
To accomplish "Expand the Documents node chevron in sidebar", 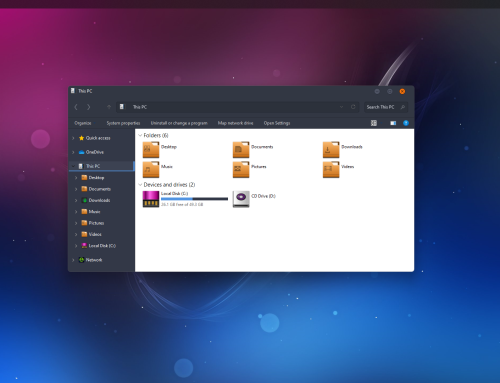I will 76,189.
